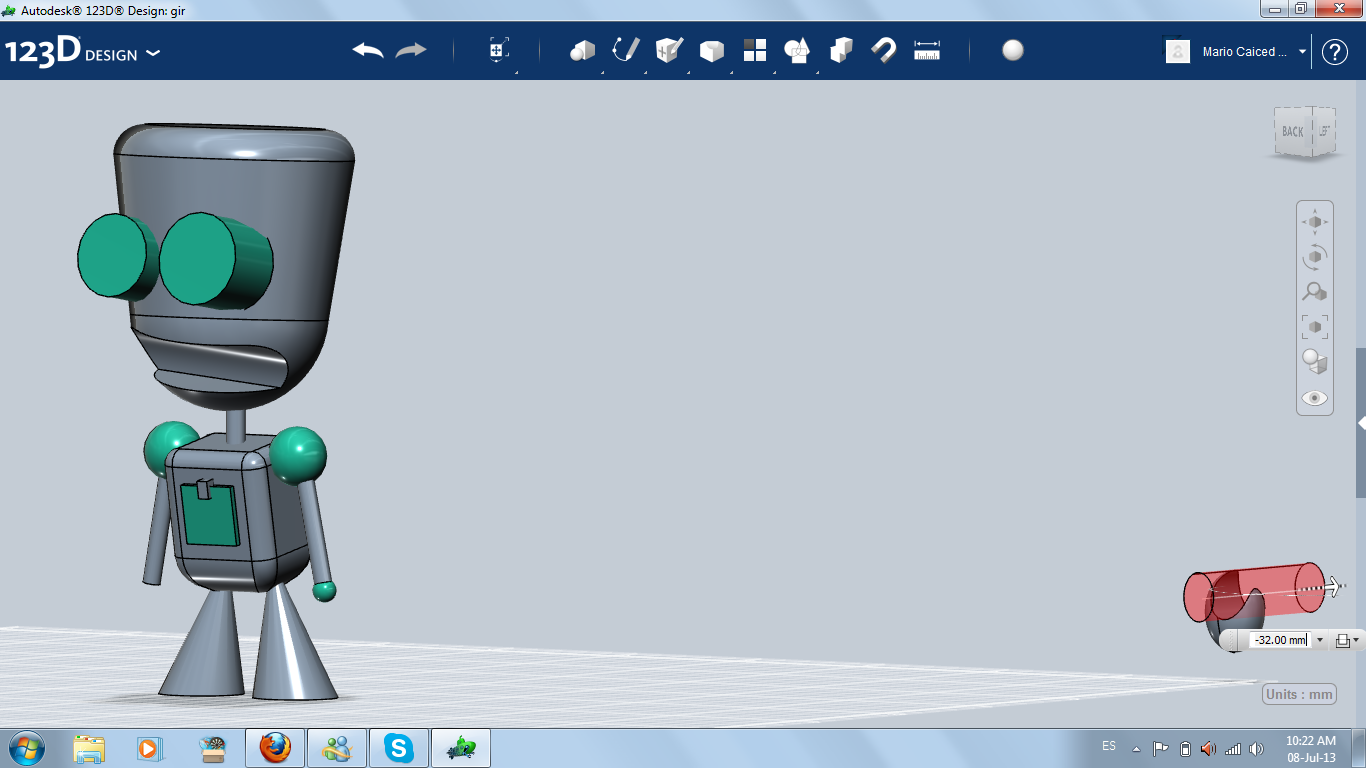Screen dimensions: 1366x768
Task: Open the Transform tool in the toolbar
Action: tap(499, 50)
